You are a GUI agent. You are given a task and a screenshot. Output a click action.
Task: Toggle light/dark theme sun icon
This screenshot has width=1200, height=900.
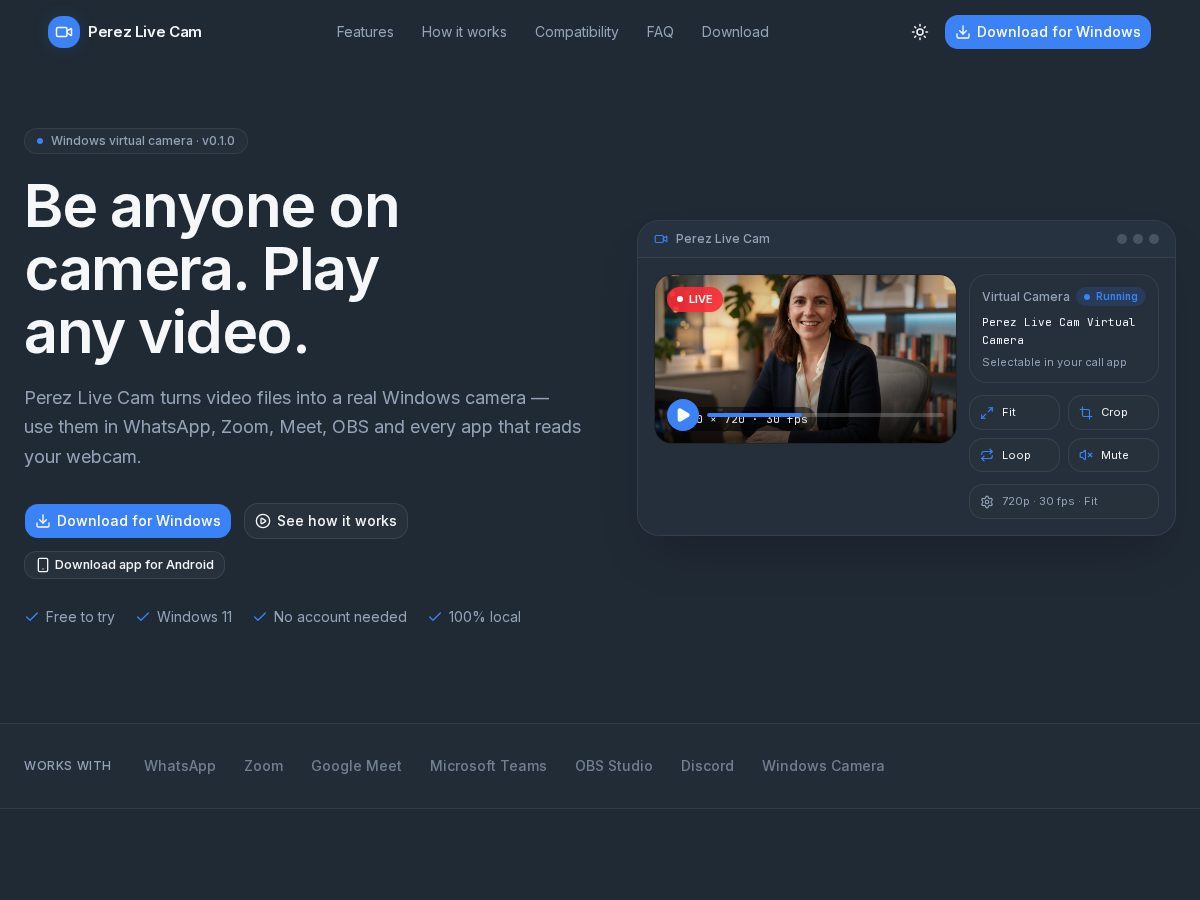[x=920, y=32]
